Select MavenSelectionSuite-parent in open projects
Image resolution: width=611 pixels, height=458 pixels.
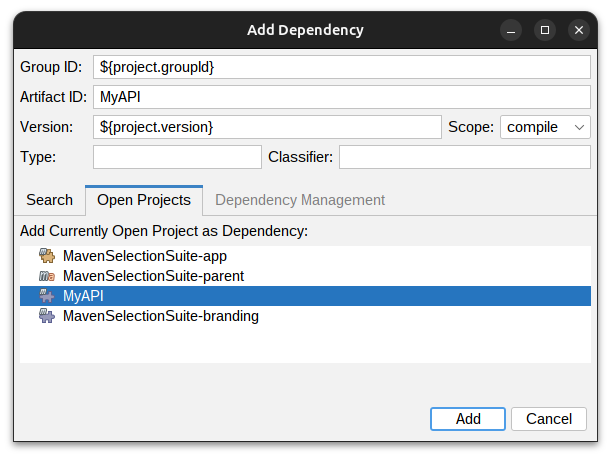(153, 275)
